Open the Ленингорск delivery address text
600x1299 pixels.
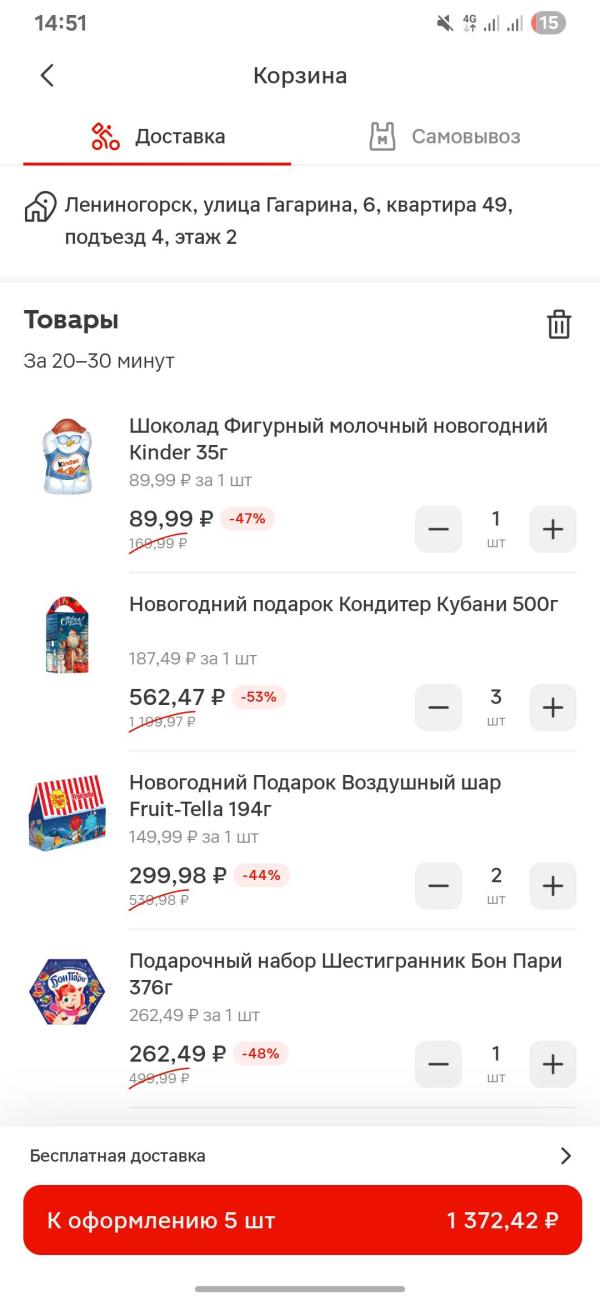288,221
